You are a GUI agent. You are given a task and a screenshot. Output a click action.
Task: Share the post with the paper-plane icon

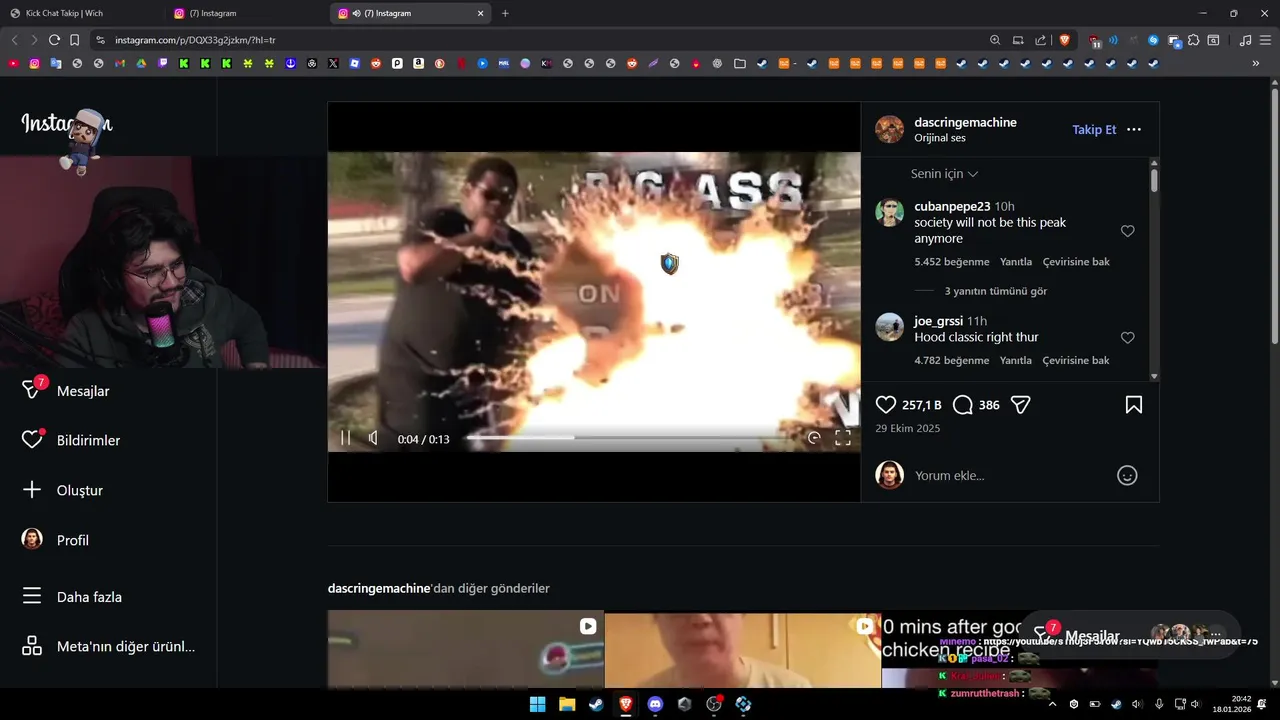pyautogui.click(x=1021, y=405)
